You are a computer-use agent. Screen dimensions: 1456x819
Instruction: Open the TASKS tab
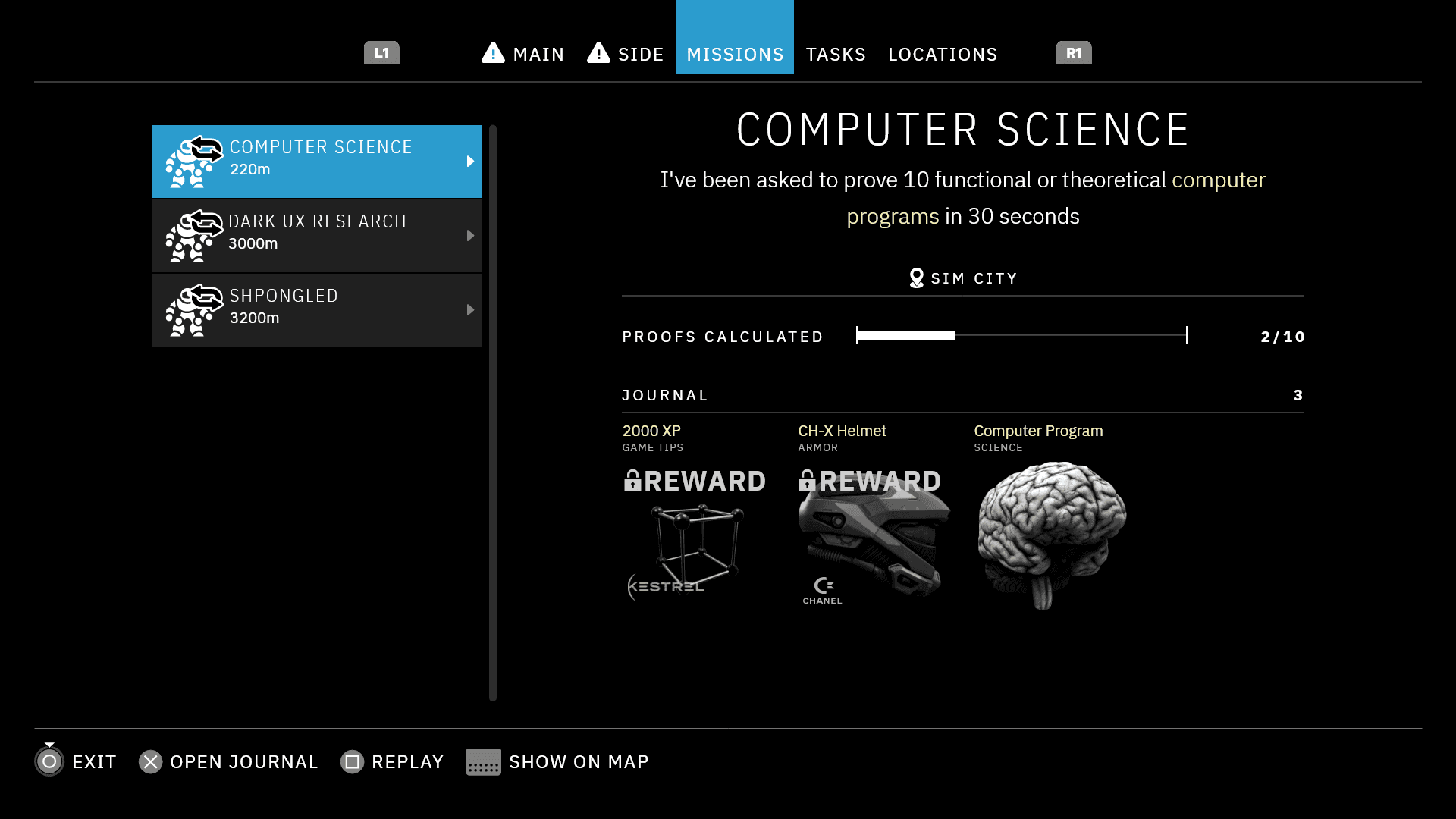coord(836,55)
